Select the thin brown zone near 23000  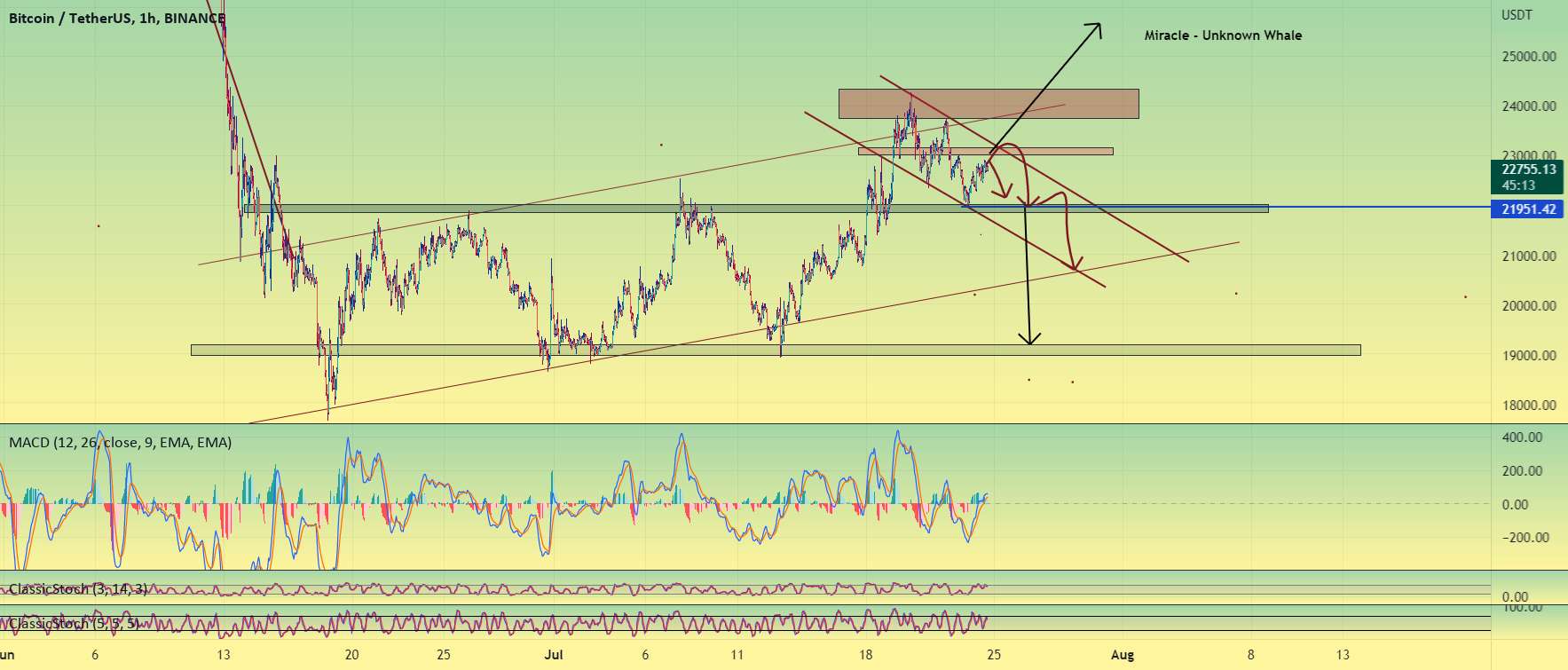985,151
